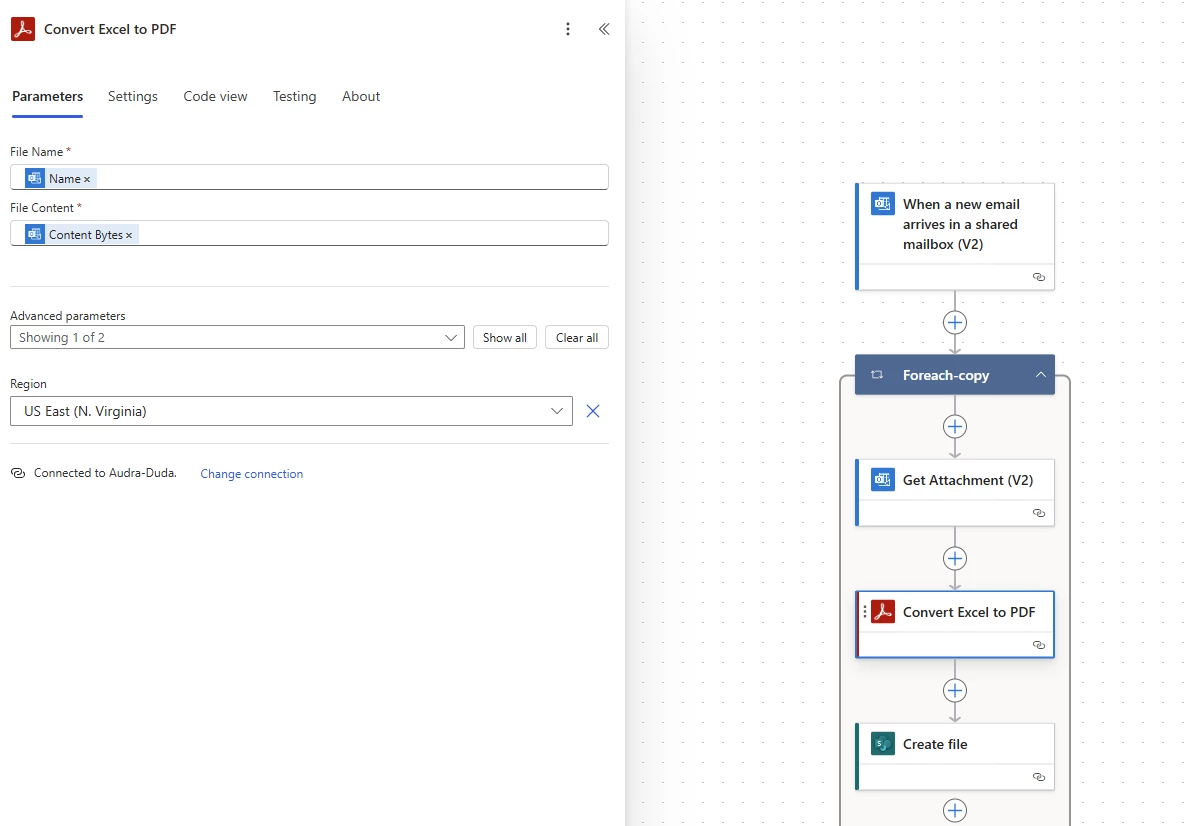Click connection icon on Get Attachment card
Screen dimensions: 1199x826
(x=1038, y=512)
